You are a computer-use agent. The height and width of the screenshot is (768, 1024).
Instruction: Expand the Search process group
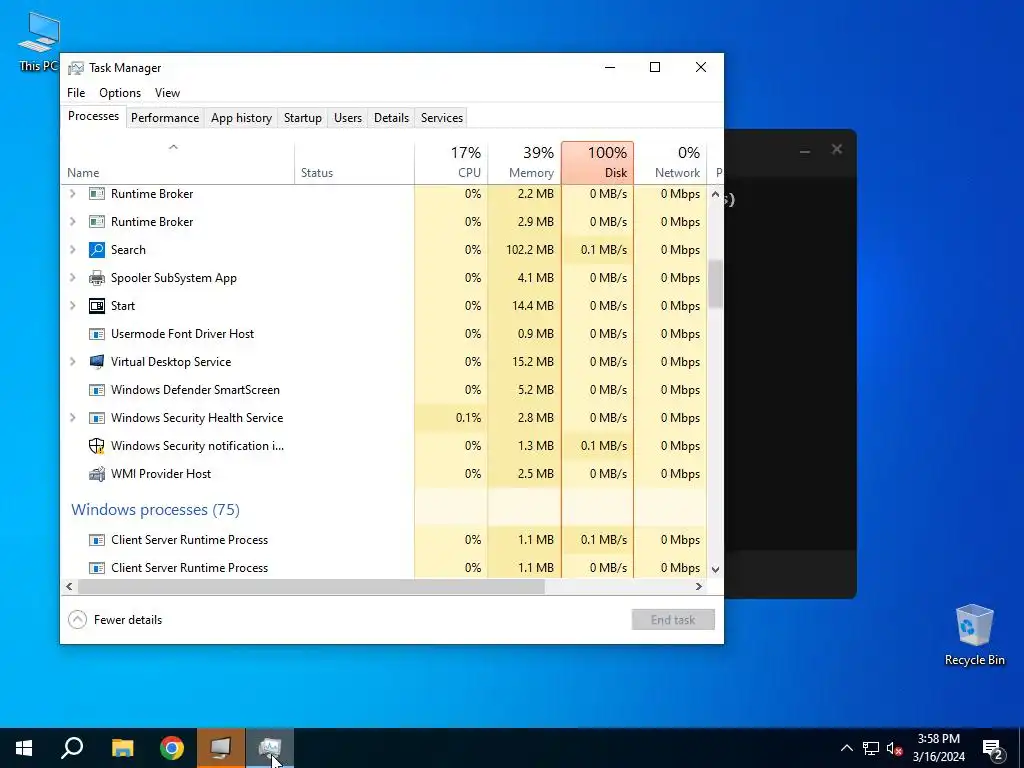click(72, 250)
